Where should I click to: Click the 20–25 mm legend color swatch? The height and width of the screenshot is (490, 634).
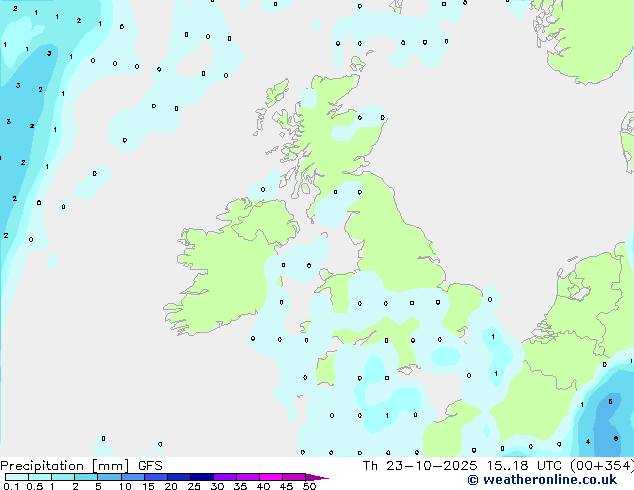(x=179, y=477)
